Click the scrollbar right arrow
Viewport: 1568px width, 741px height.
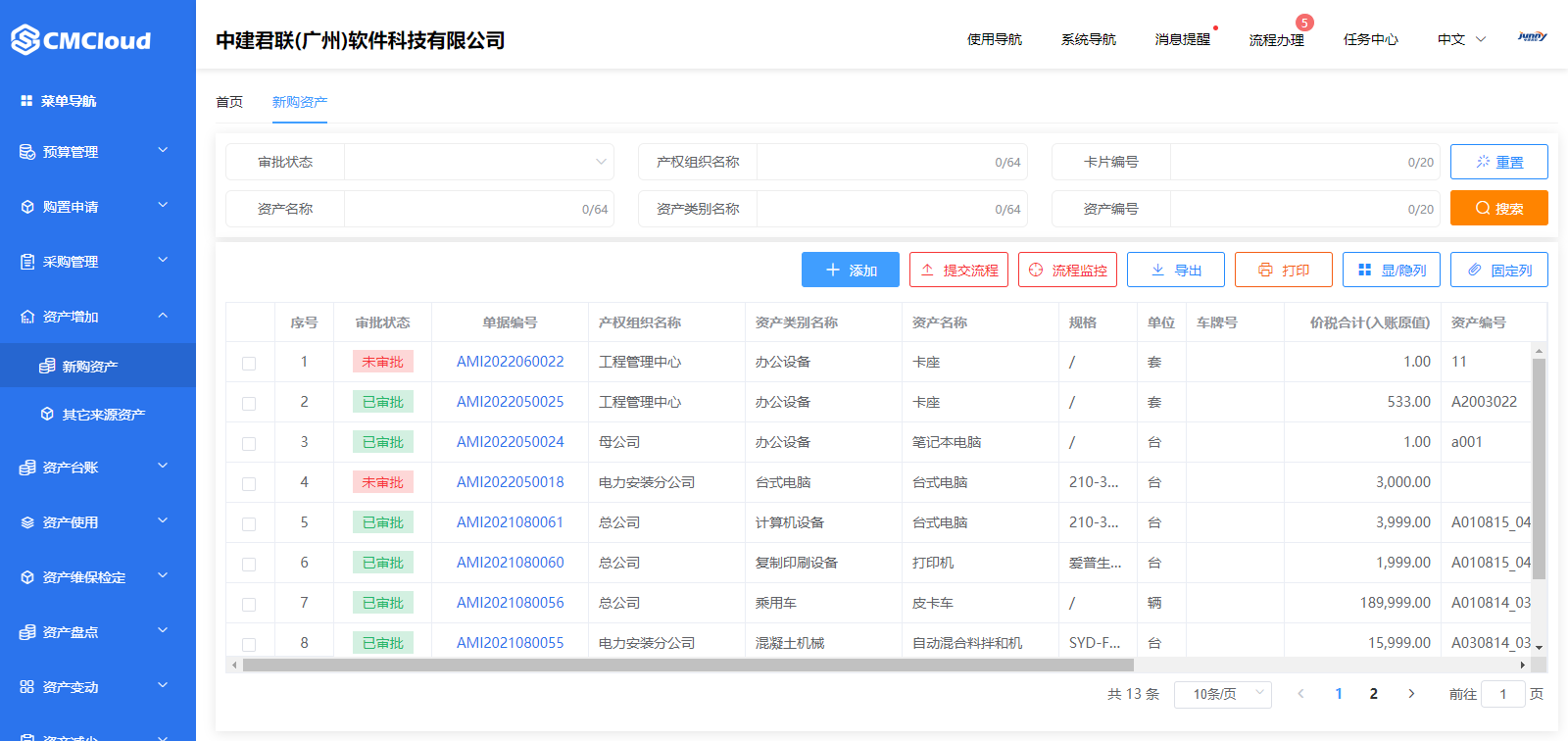[1522, 665]
